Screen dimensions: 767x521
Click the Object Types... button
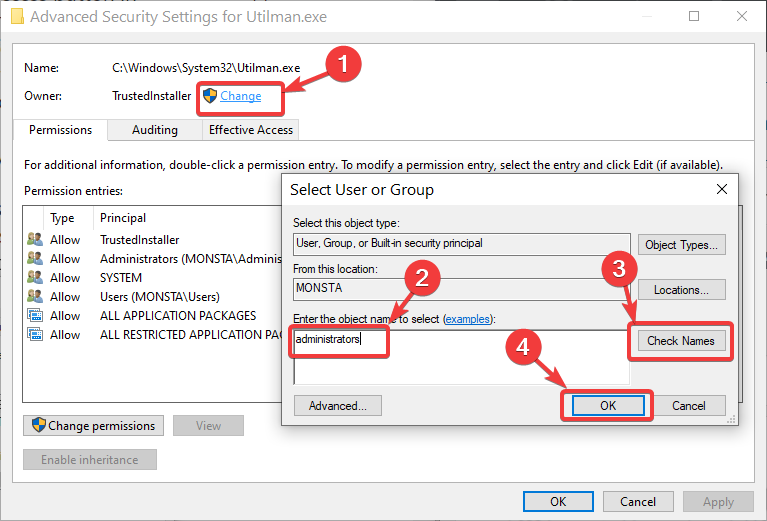point(681,245)
